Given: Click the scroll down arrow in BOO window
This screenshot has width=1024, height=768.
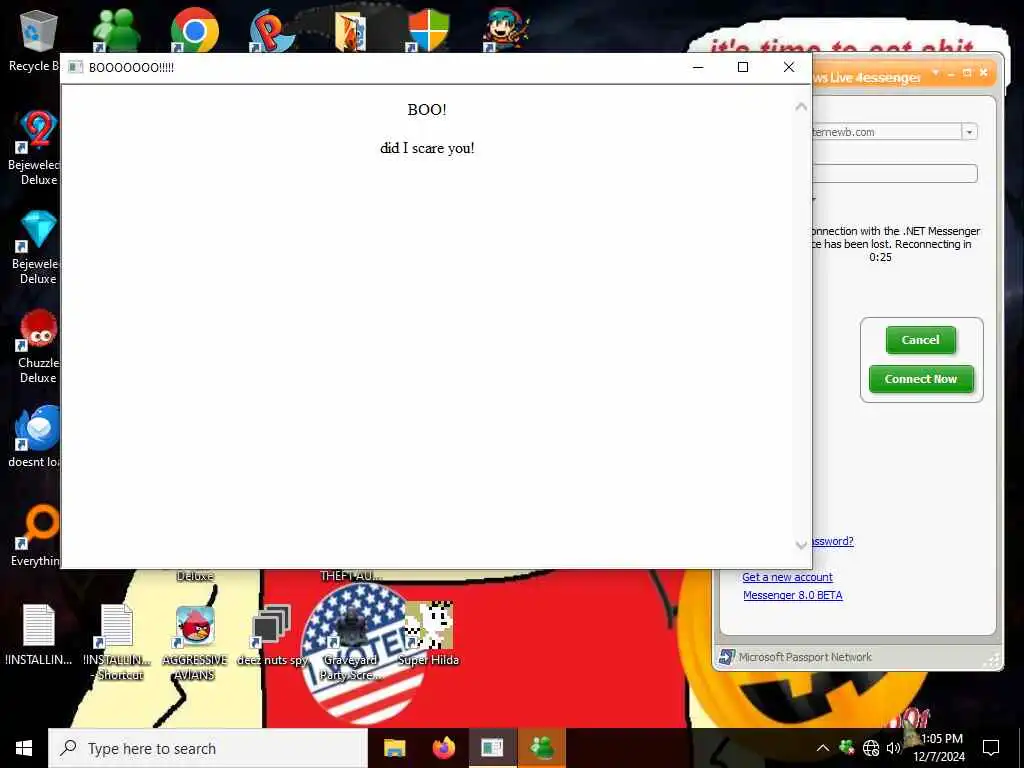Looking at the screenshot, I should tap(801, 545).
